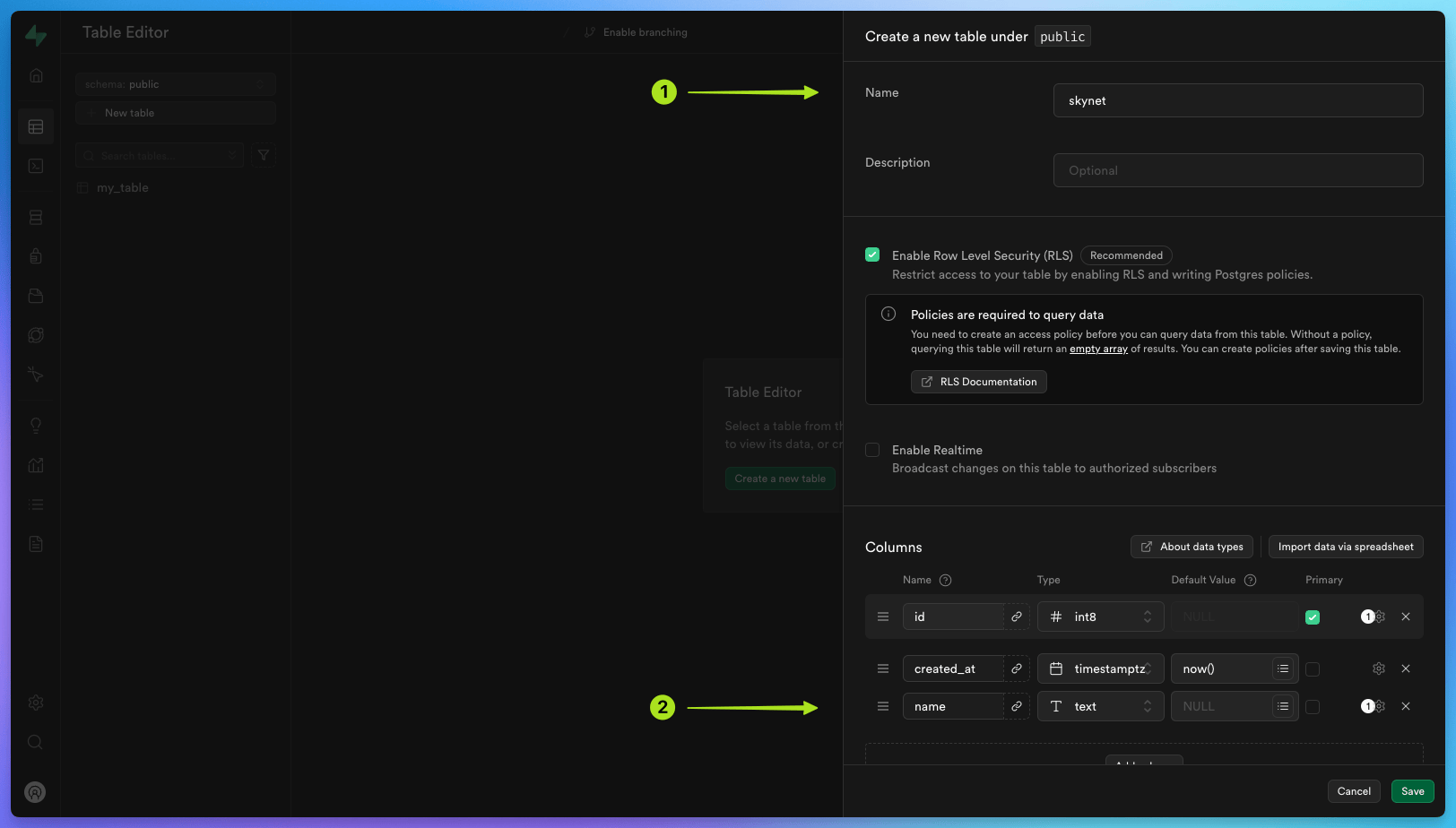Open the search icon in sidebar
Screen dimensions: 1456x828
coord(36,742)
